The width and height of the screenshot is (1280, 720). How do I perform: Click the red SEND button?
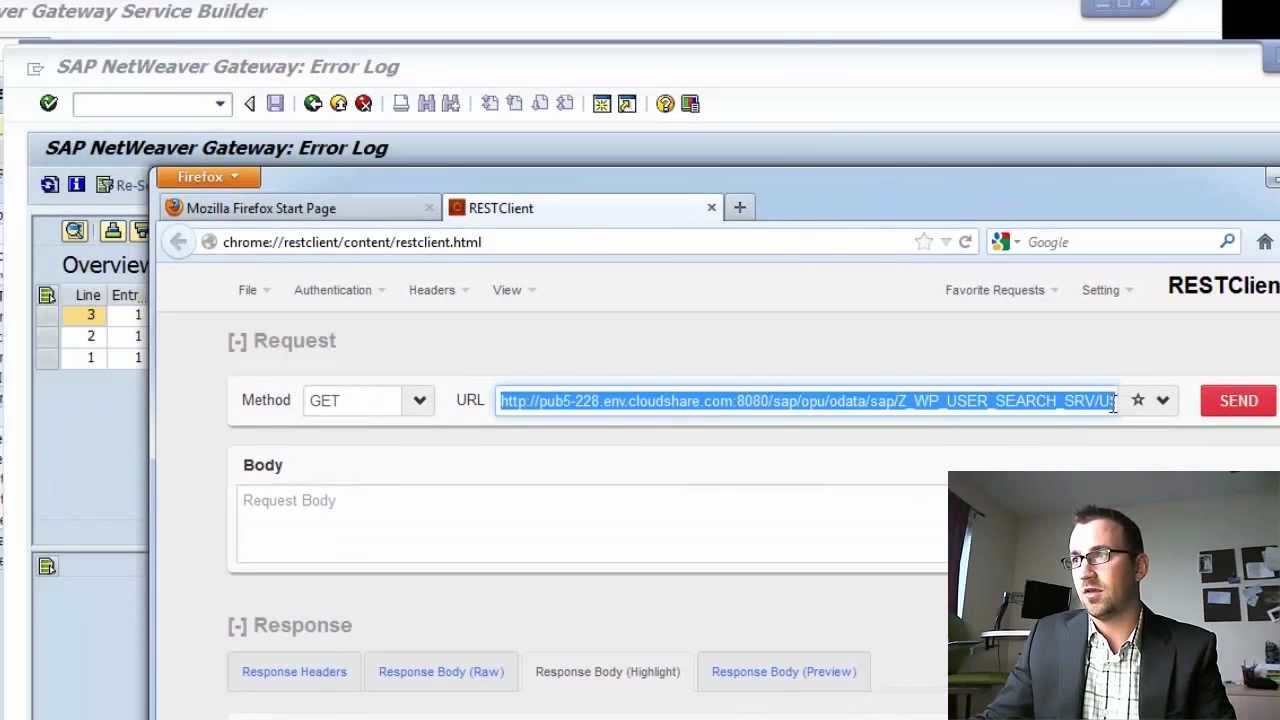1239,400
